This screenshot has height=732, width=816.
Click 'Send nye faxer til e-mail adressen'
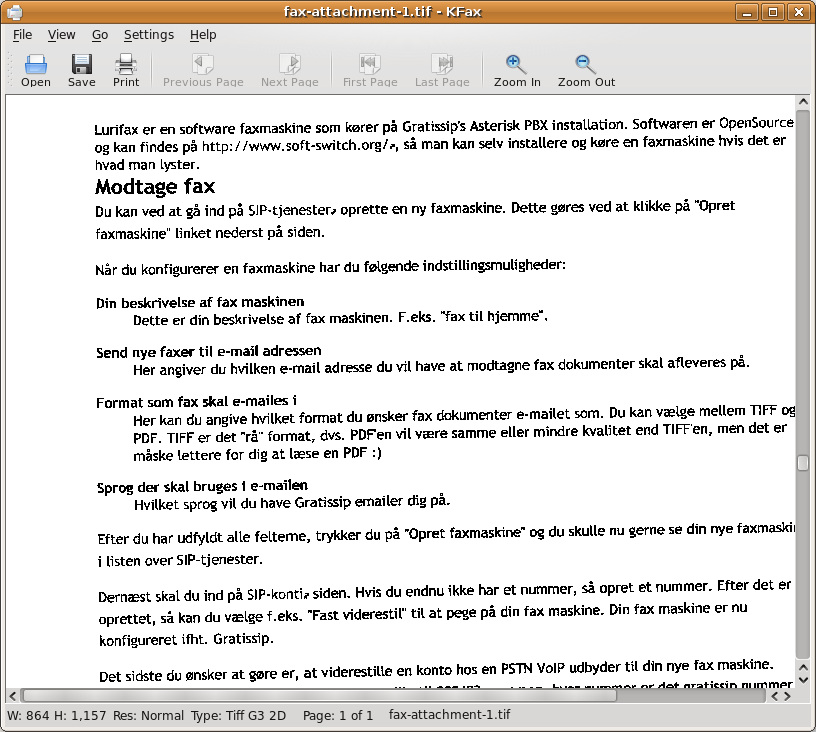point(209,352)
